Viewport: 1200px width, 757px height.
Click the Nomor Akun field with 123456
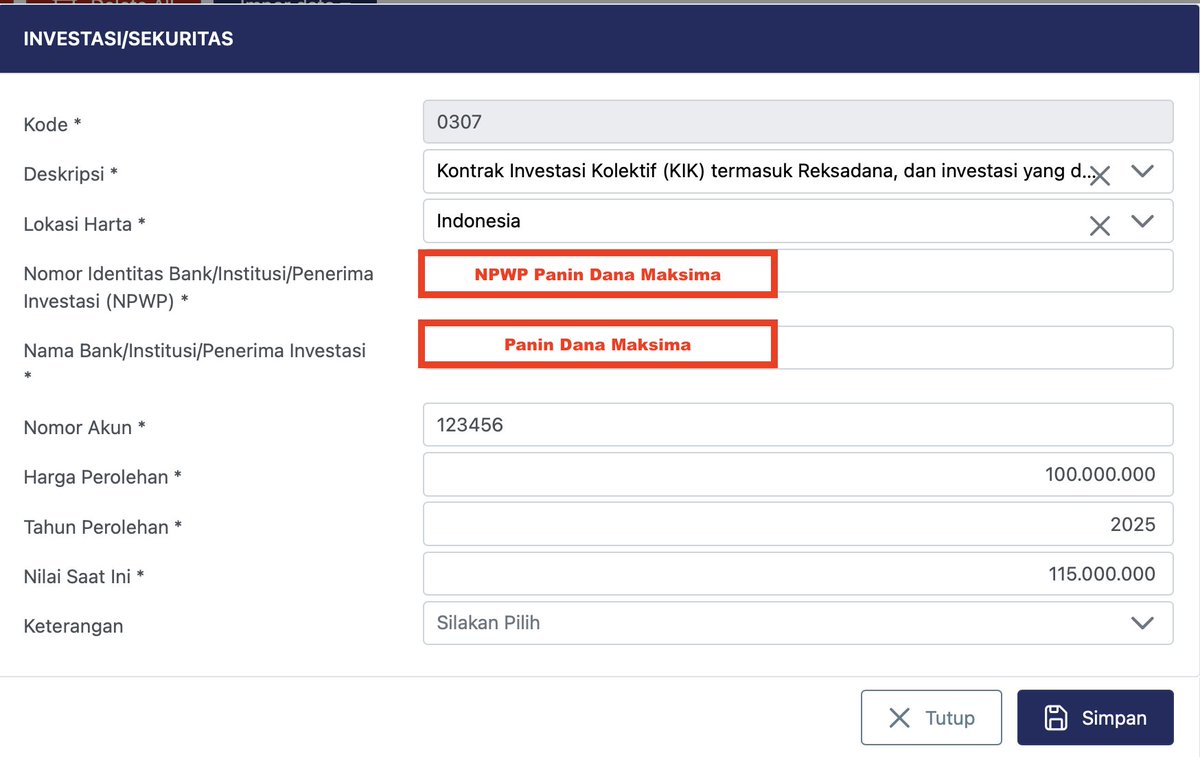[x=798, y=425]
